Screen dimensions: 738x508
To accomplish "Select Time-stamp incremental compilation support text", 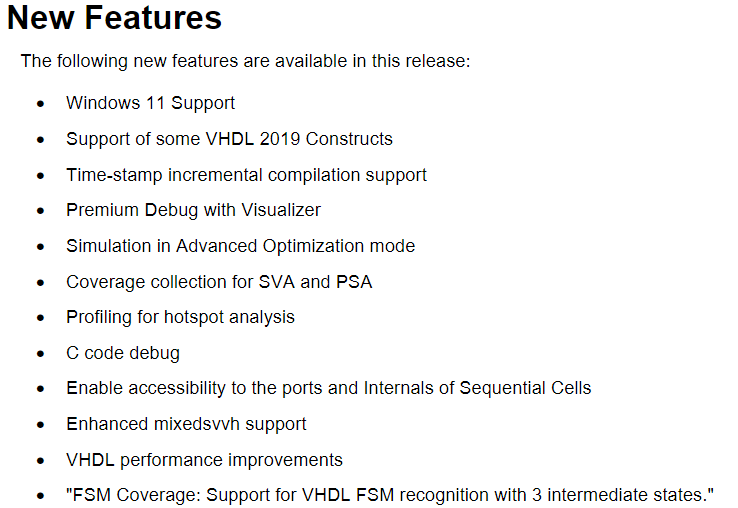I will [246, 175].
